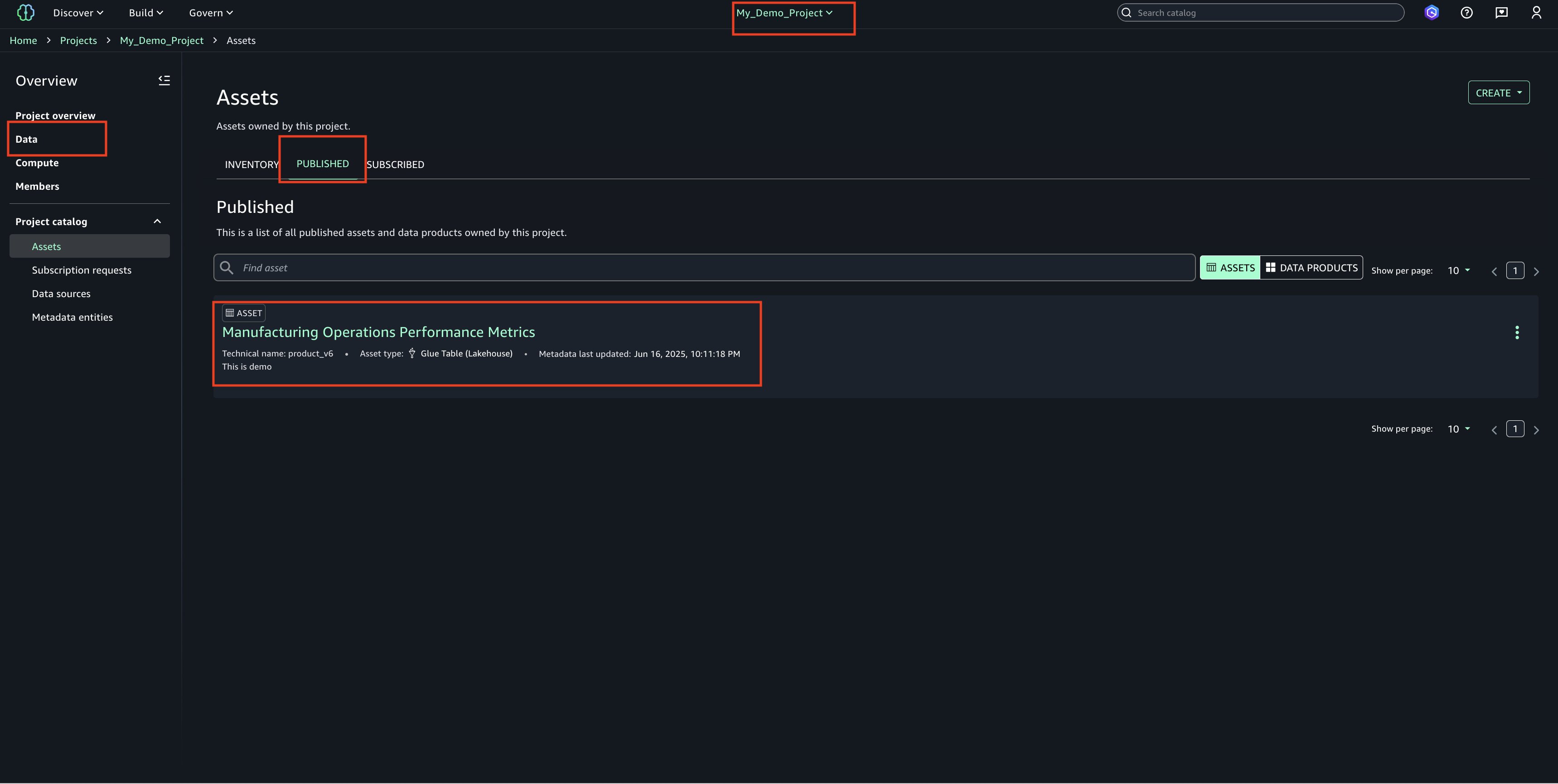Viewport: 1558px width, 784px height.
Task: Open the My_Demo_Project project selector dropdown
Action: coord(784,13)
